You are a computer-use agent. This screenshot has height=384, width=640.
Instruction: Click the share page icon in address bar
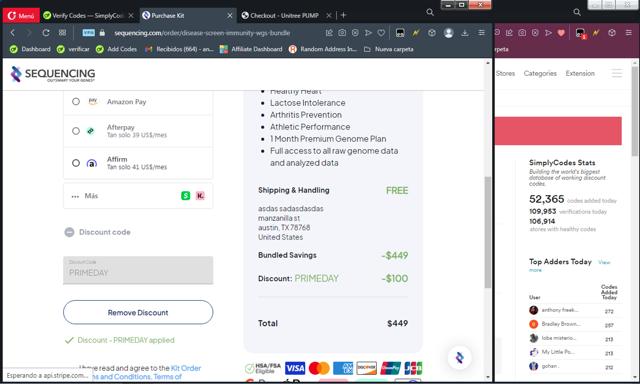tap(329, 33)
